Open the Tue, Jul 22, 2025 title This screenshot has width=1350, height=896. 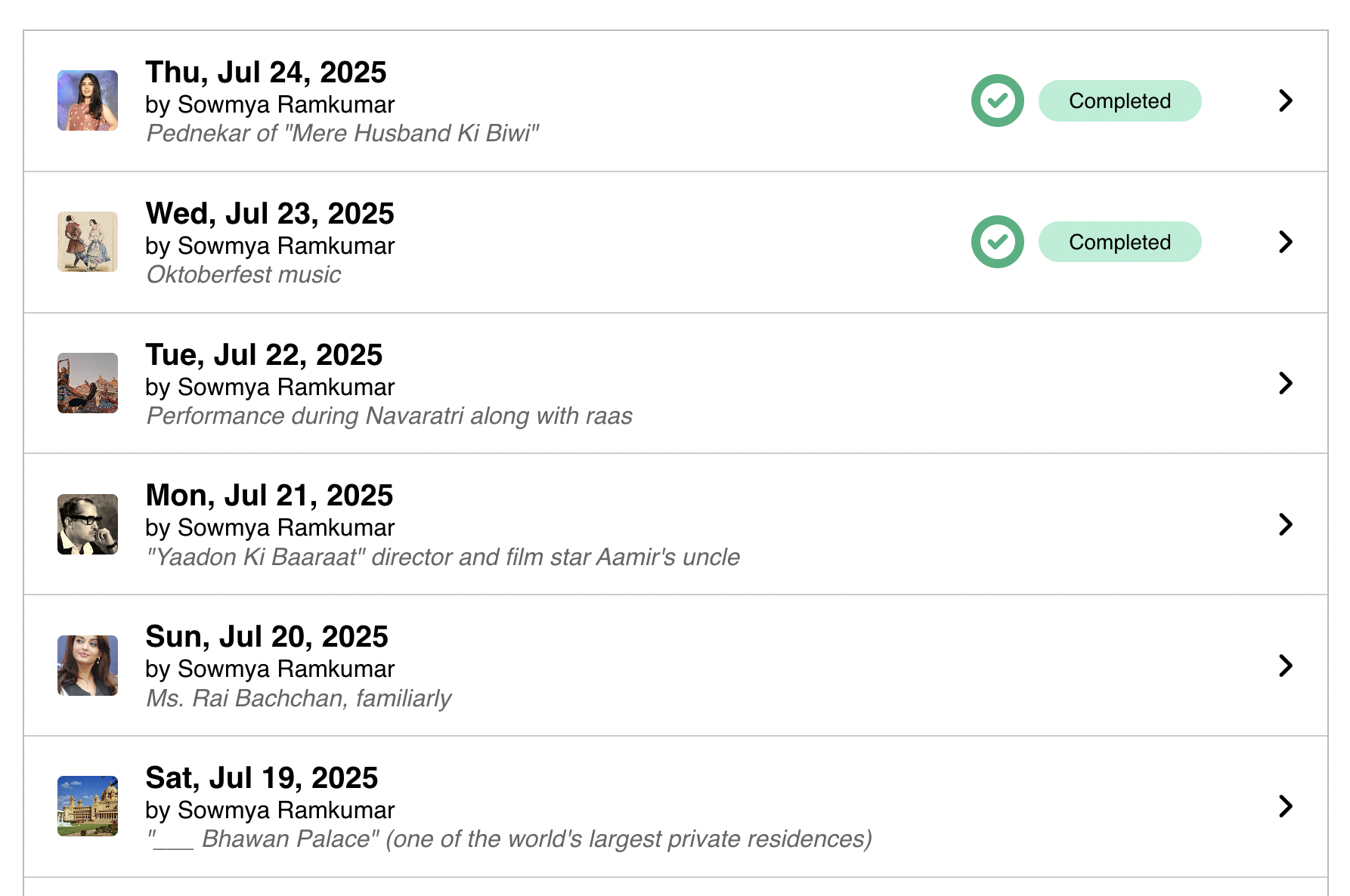264,354
